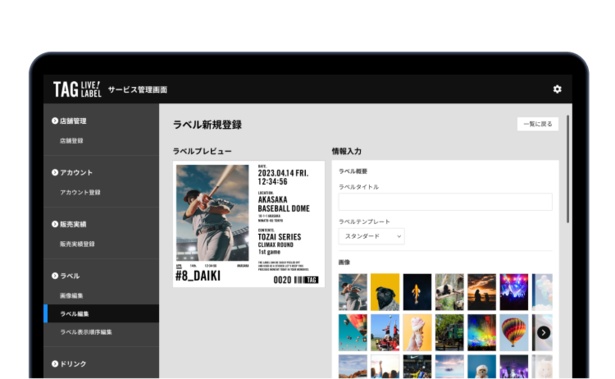Click the 0020 number on the label
Image resolution: width=615 pixels, height=379 pixels.
(x=282, y=280)
